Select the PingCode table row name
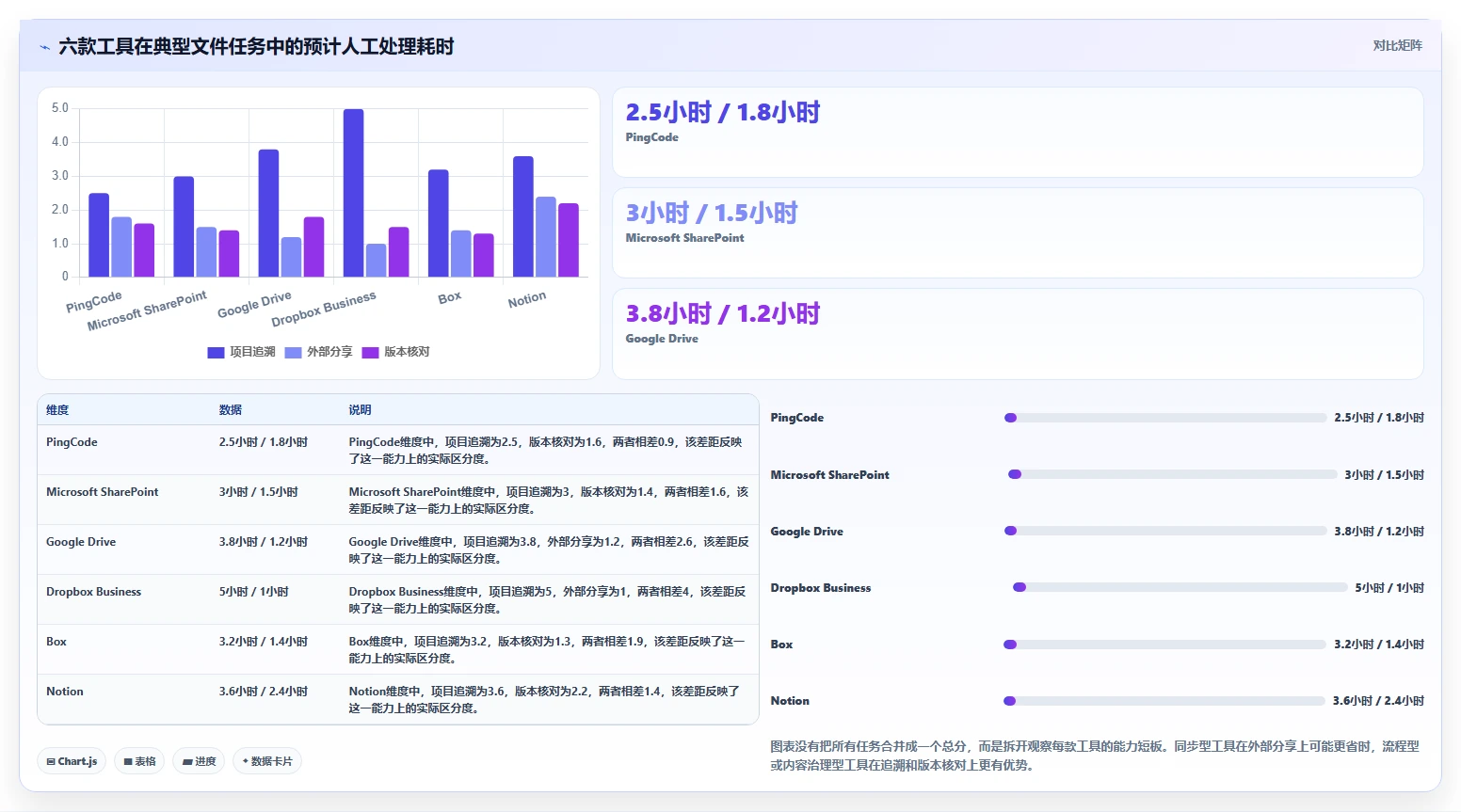Image resolution: width=1461 pixels, height=812 pixels. click(72, 442)
